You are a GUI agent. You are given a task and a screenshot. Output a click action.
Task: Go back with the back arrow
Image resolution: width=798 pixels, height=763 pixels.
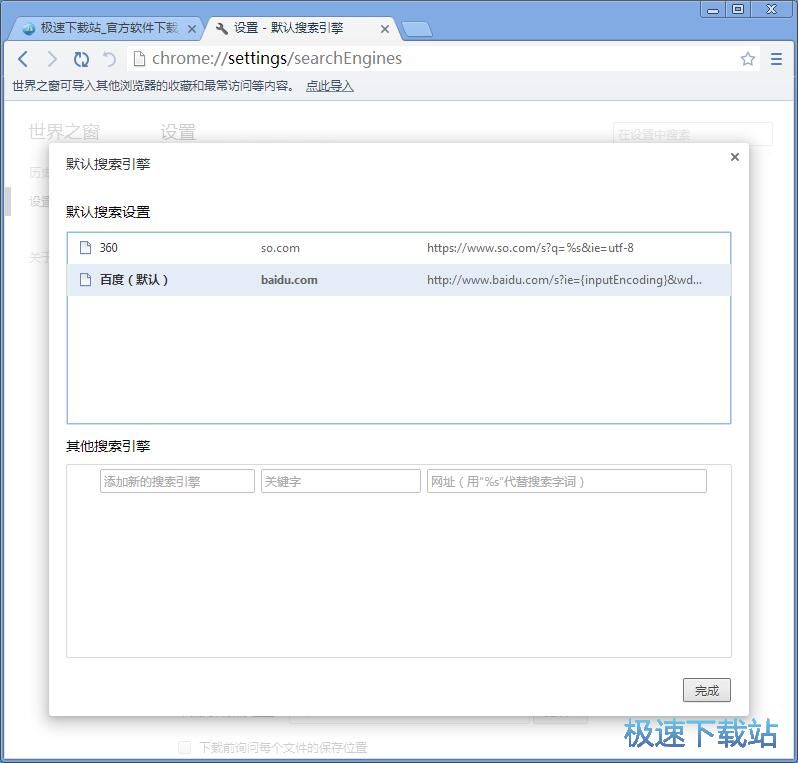point(23,59)
